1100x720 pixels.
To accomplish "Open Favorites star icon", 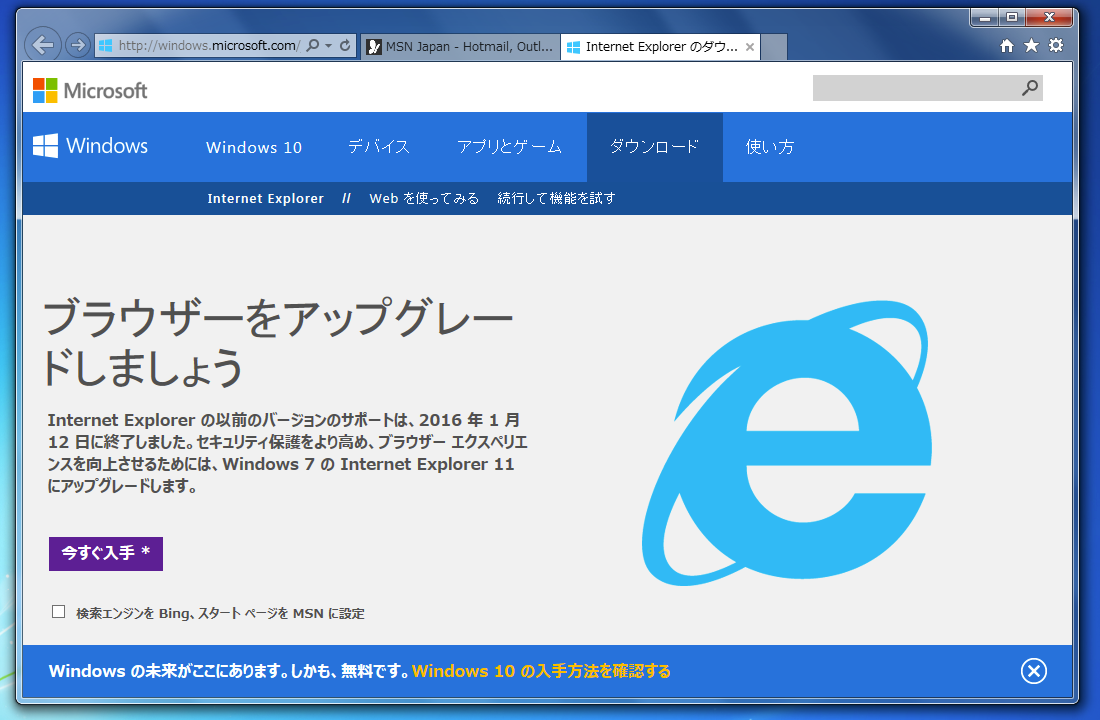I will [1031, 46].
